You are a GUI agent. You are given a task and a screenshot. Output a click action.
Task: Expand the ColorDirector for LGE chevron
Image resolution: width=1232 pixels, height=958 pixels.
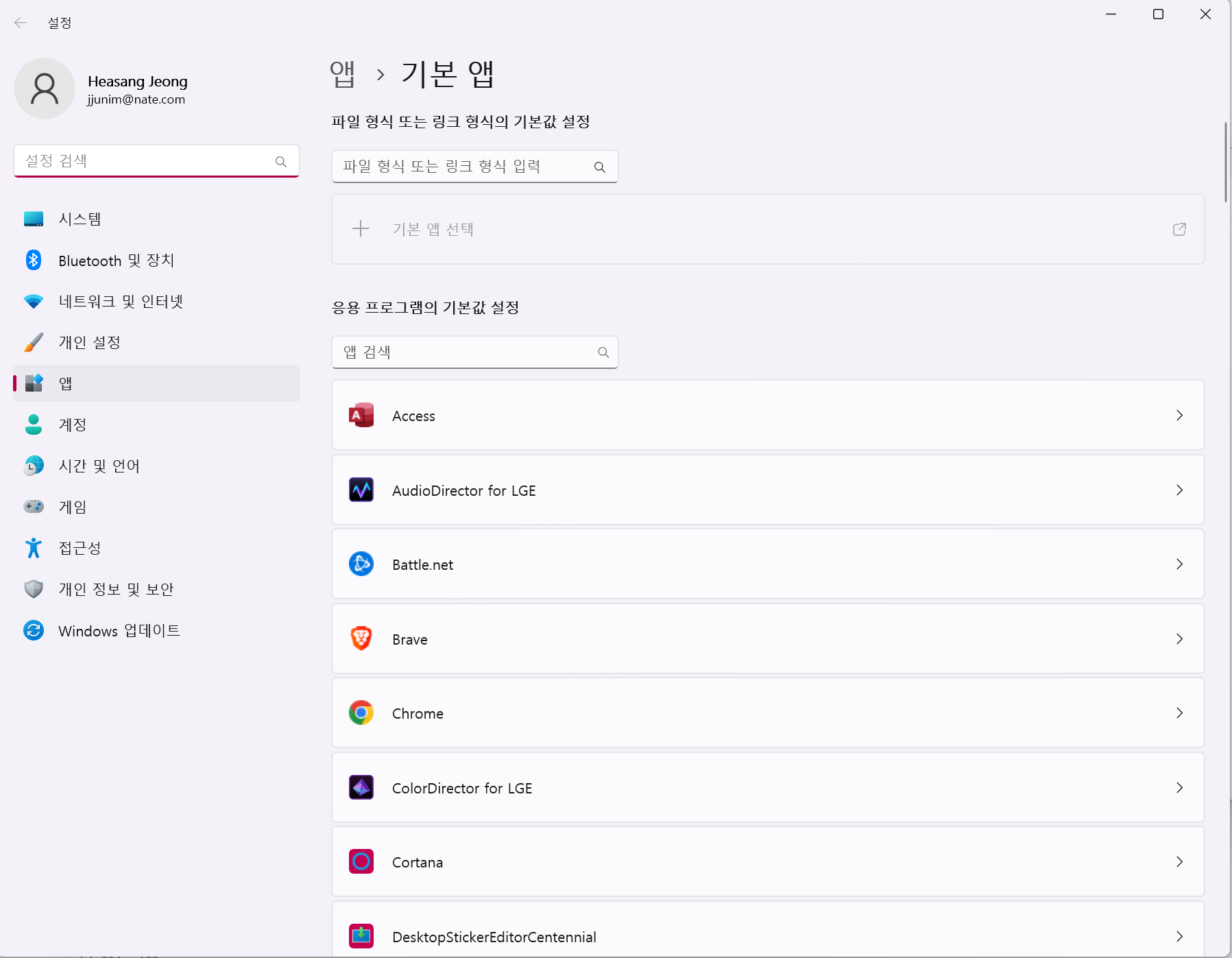point(1179,787)
